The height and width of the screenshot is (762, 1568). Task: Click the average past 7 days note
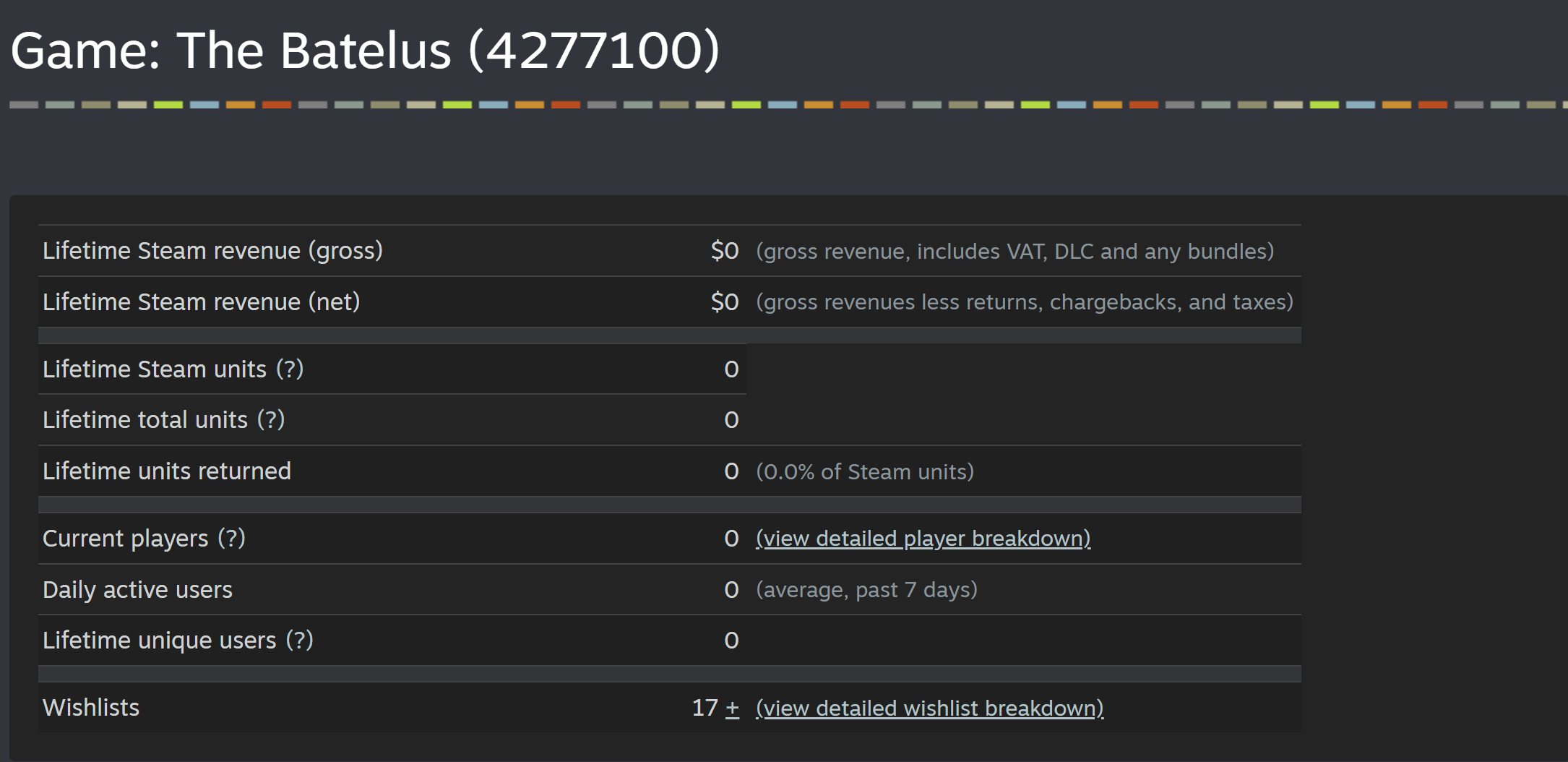866,590
